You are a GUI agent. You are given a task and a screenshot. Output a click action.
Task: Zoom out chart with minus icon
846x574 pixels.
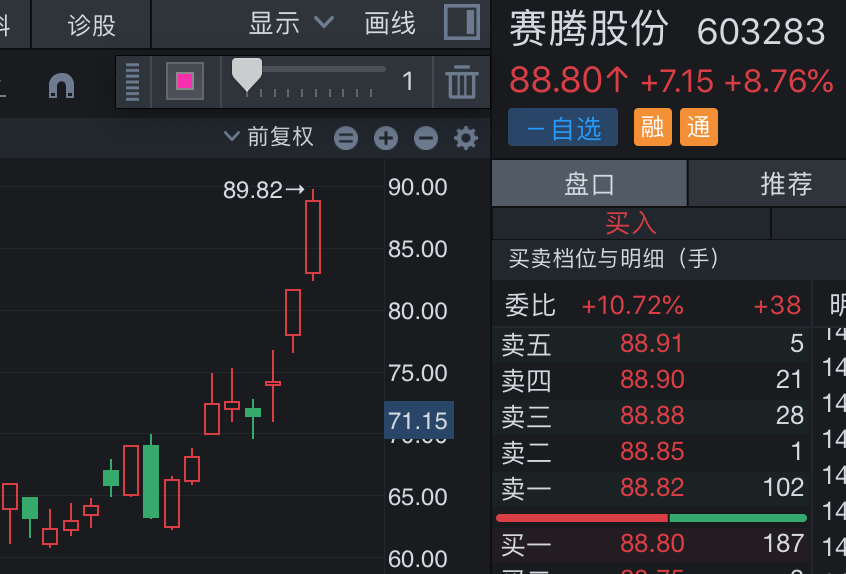(x=426, y=138)
